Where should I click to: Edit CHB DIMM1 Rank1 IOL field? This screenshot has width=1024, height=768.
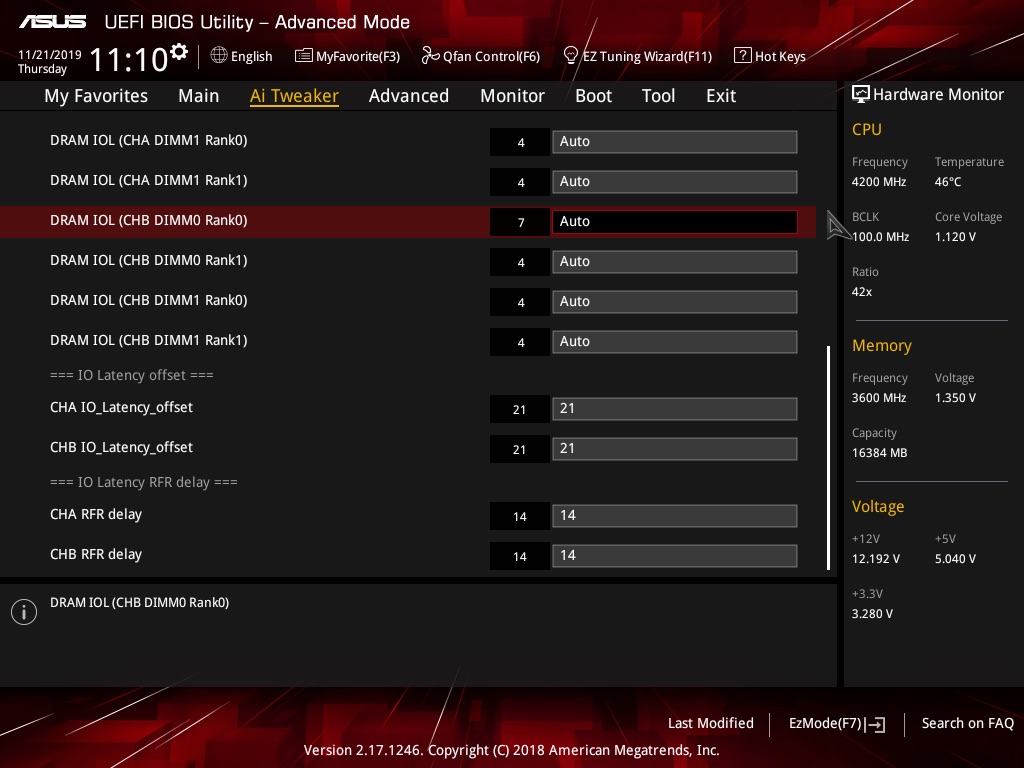pyautogui.click(x=675, y=342)
